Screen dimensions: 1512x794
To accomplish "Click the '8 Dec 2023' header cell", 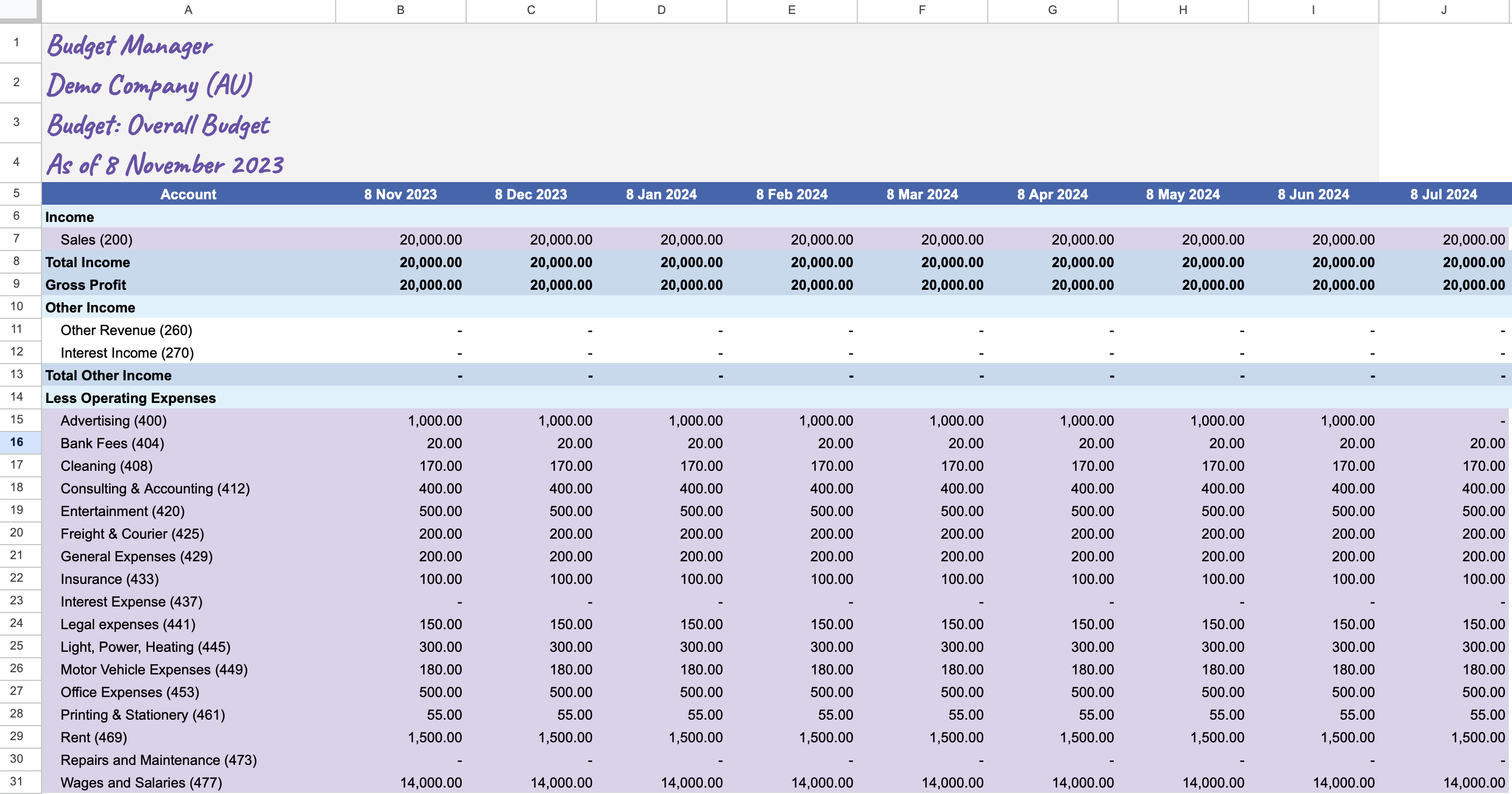I will [x=531, y=194].
